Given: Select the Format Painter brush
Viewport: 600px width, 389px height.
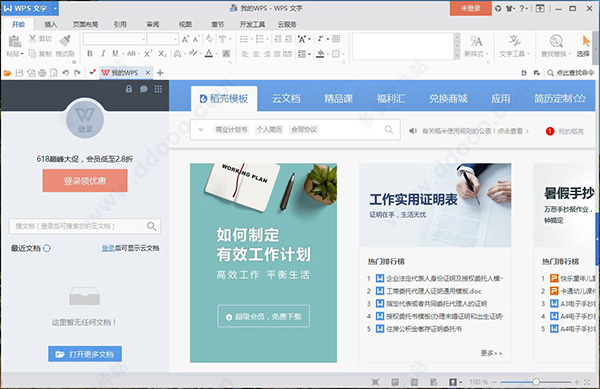Looking at the screenshot, I should 65,40.
